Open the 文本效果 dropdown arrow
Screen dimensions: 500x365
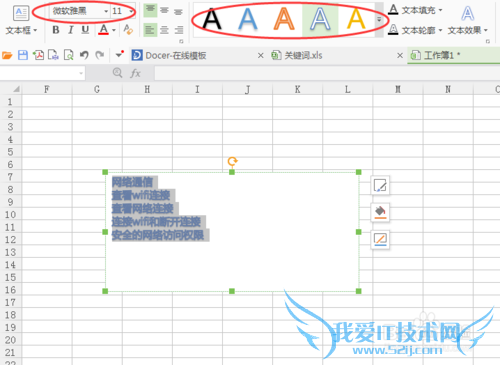(x=486, y=30)
